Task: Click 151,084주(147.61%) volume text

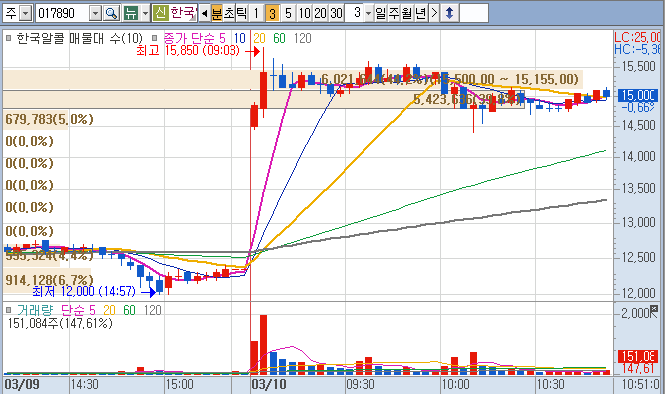Action: pyautogui.click(x=60, y=324)
